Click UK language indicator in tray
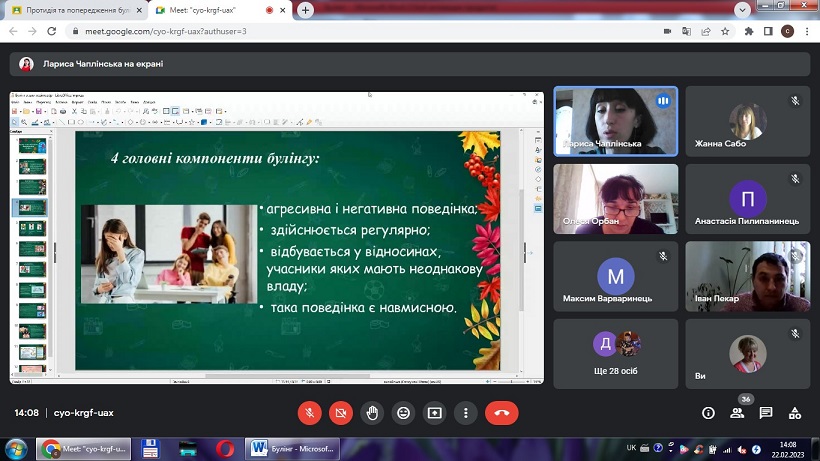820x461 pixels. click(x=631, y=448)
